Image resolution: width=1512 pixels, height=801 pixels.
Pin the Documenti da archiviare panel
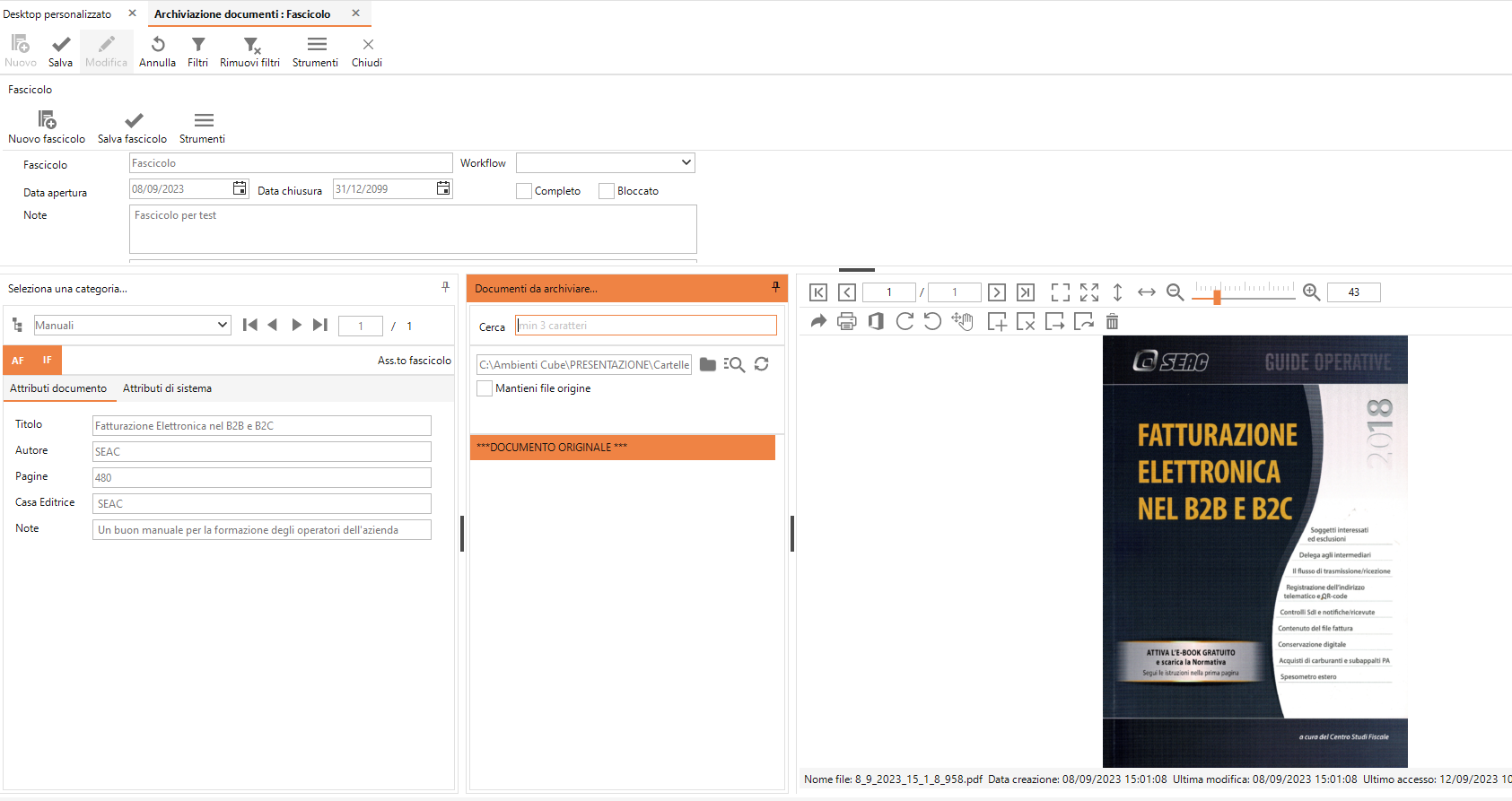coord(776,287)
